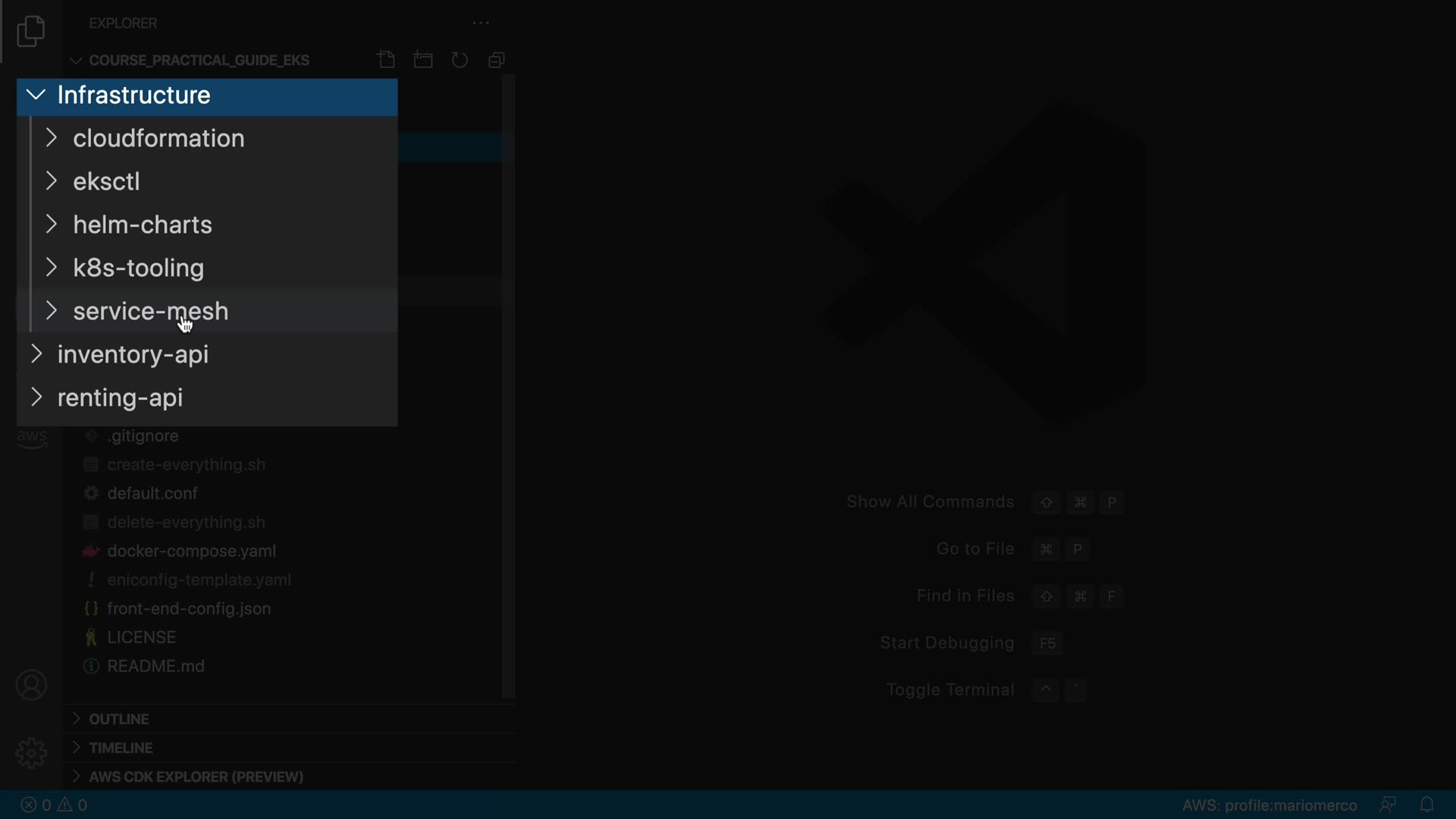Expand the TIMELINE section
This screenshot has height=819, width=1456.
(121, 748)
